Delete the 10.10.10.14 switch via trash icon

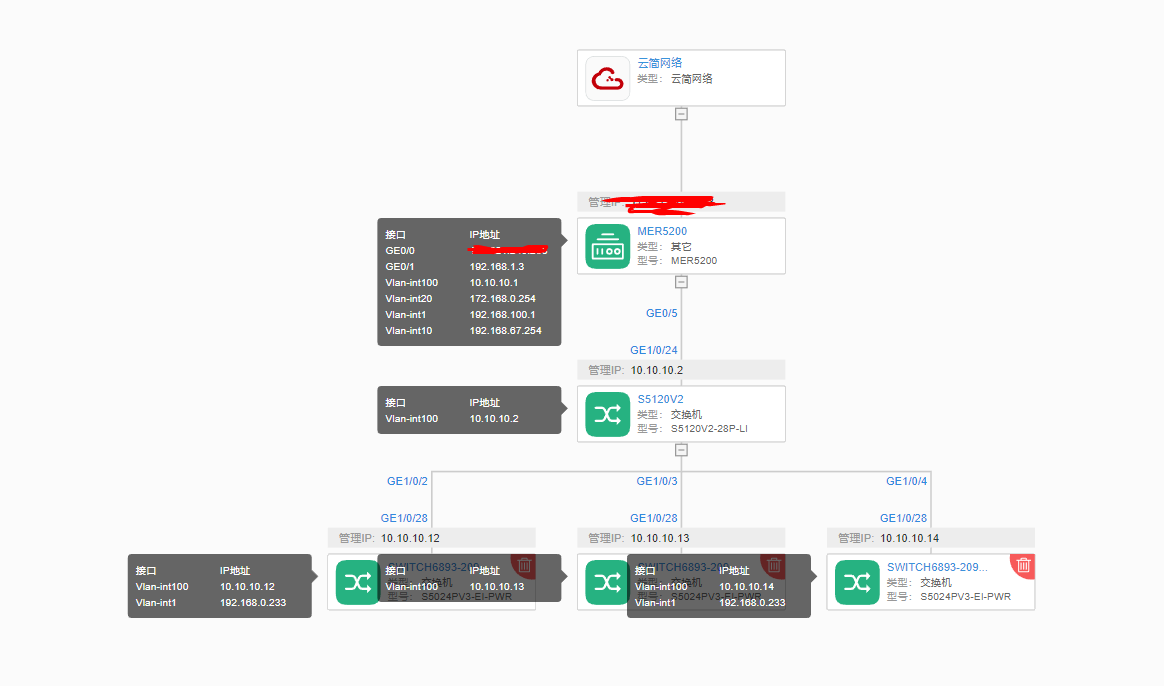coord(1024,565)
